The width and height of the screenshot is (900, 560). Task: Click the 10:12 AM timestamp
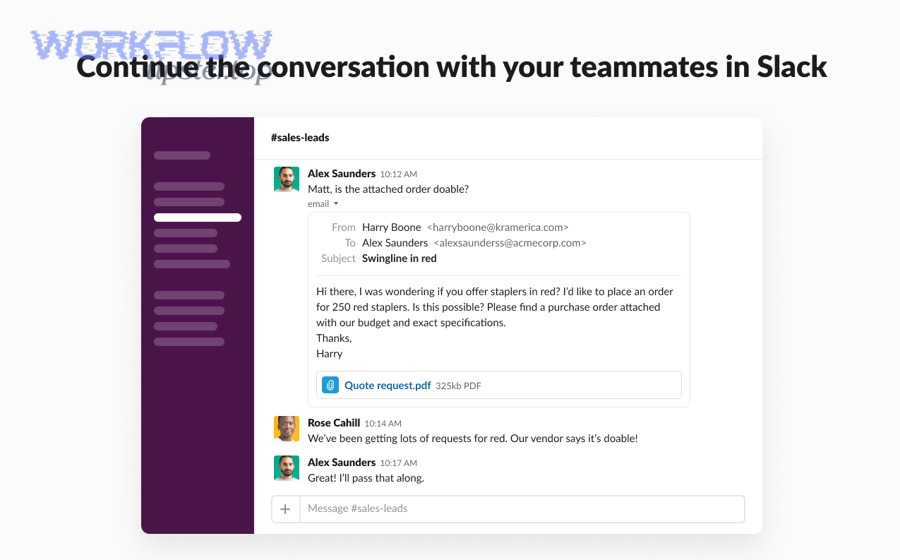pos(398,174)
